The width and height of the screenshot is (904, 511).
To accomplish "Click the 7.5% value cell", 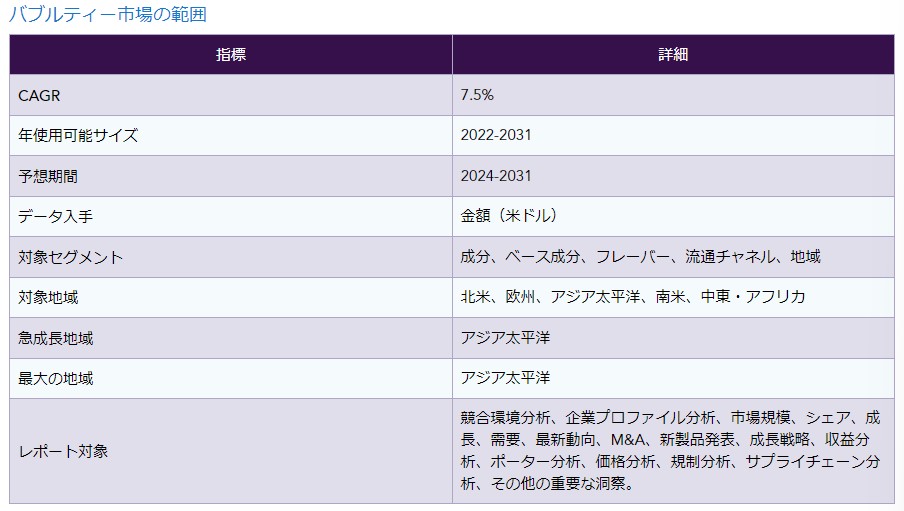I will (x=477, y=95).
